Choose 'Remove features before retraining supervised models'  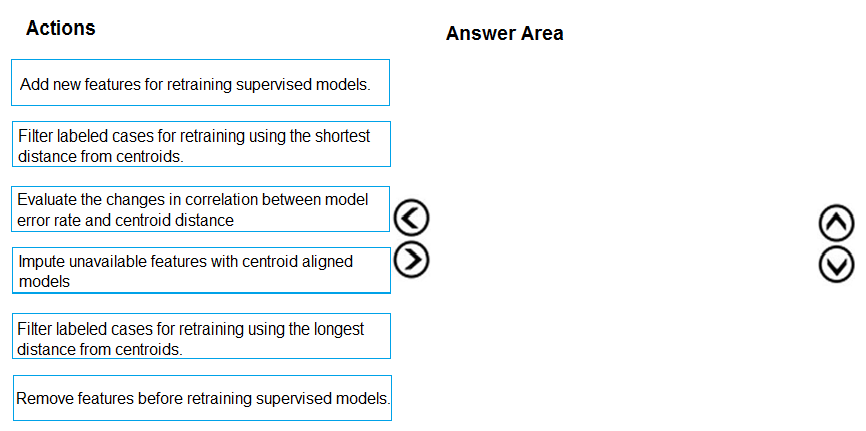click(x=202, y=398)
